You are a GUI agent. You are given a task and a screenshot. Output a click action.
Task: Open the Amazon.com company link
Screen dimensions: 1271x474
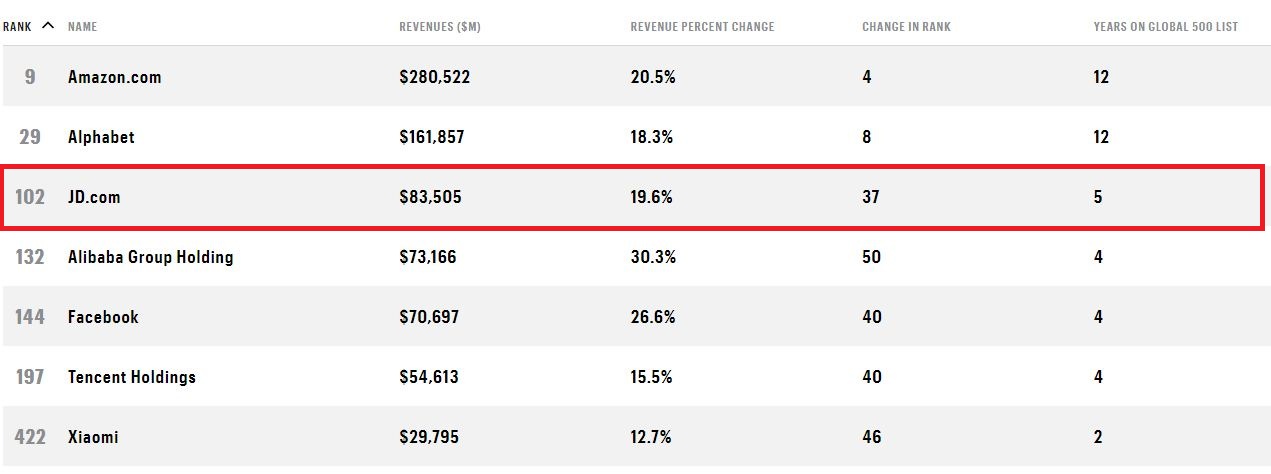(x=114, y=77)
